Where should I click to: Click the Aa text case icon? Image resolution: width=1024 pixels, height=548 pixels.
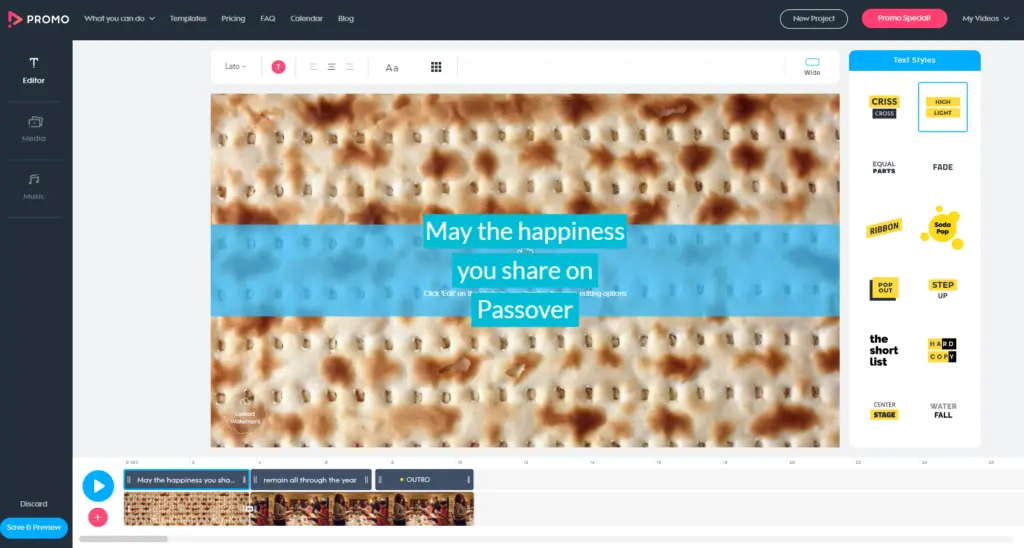pos(392,67)
